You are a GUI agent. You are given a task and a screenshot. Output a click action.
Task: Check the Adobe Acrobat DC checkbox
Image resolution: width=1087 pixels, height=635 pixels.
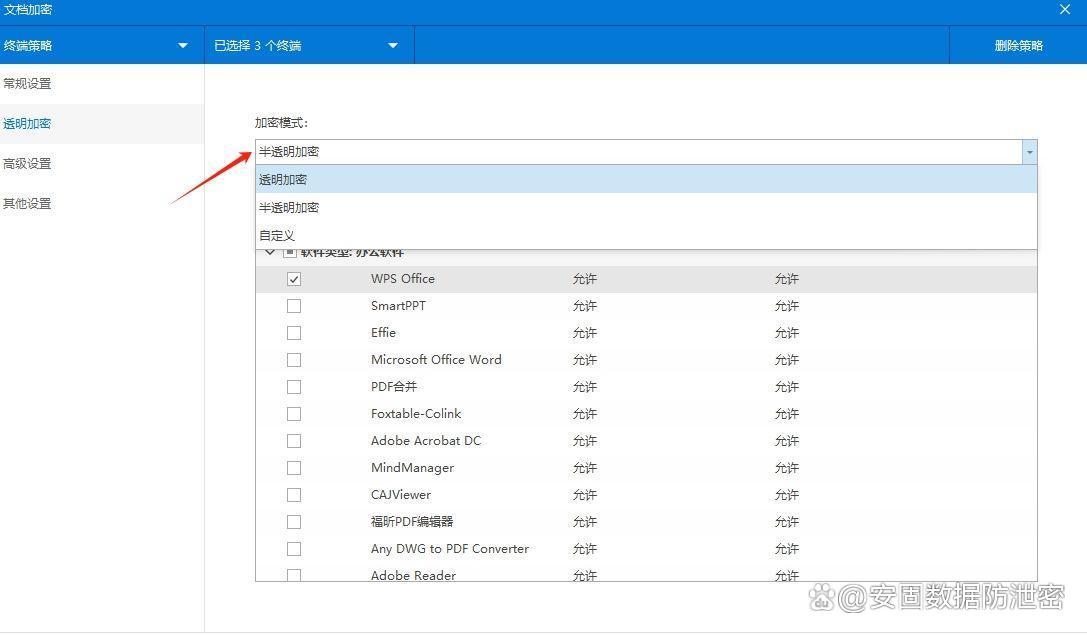(294, 441)
